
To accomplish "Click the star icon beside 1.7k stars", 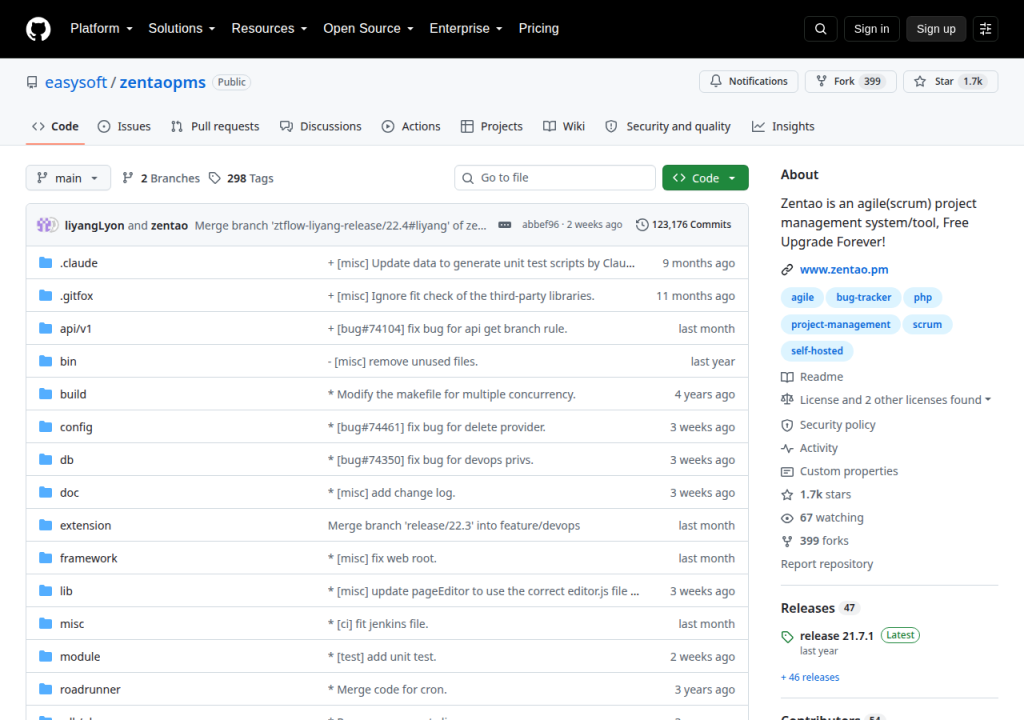I will tap(787, 495).
